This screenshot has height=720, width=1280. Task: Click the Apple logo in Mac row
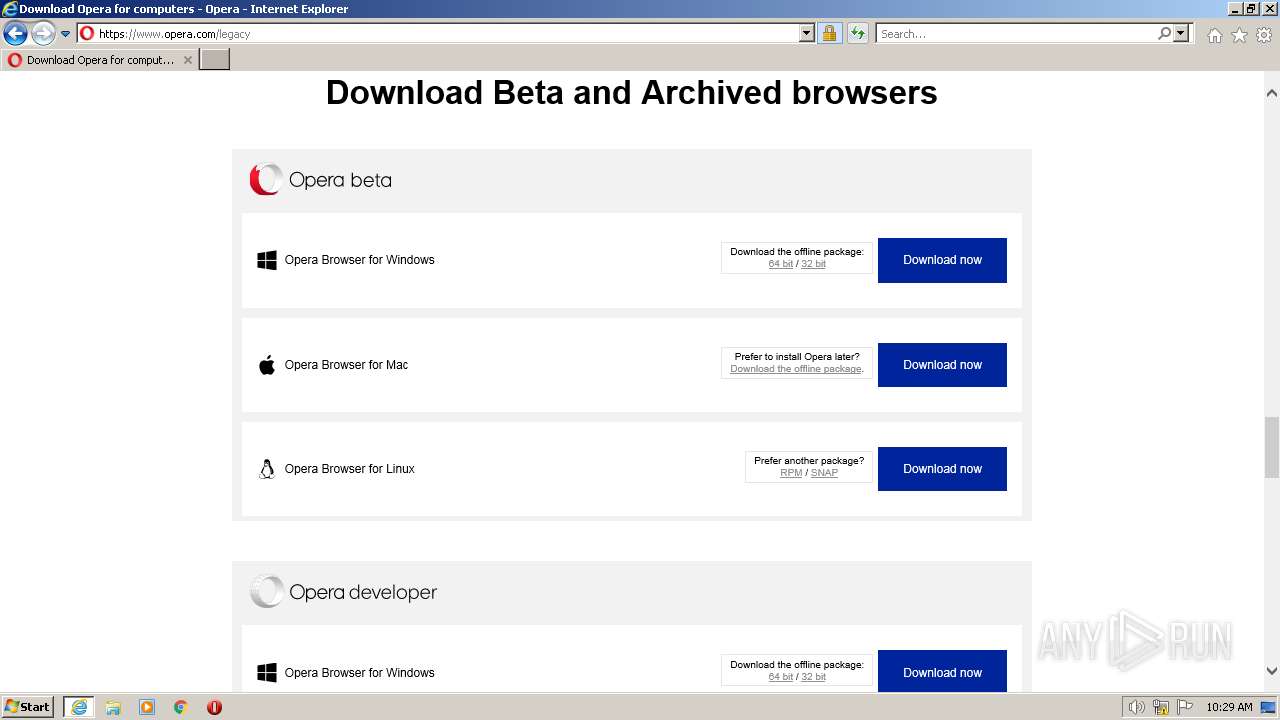[x=267, y=364]
